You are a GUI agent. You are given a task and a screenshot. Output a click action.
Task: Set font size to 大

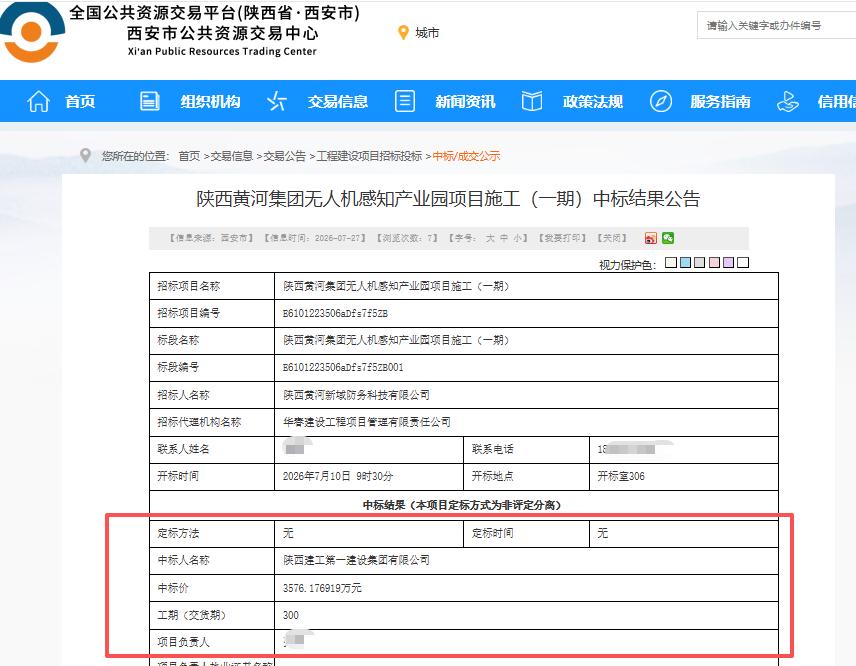[x=490, y=238]
